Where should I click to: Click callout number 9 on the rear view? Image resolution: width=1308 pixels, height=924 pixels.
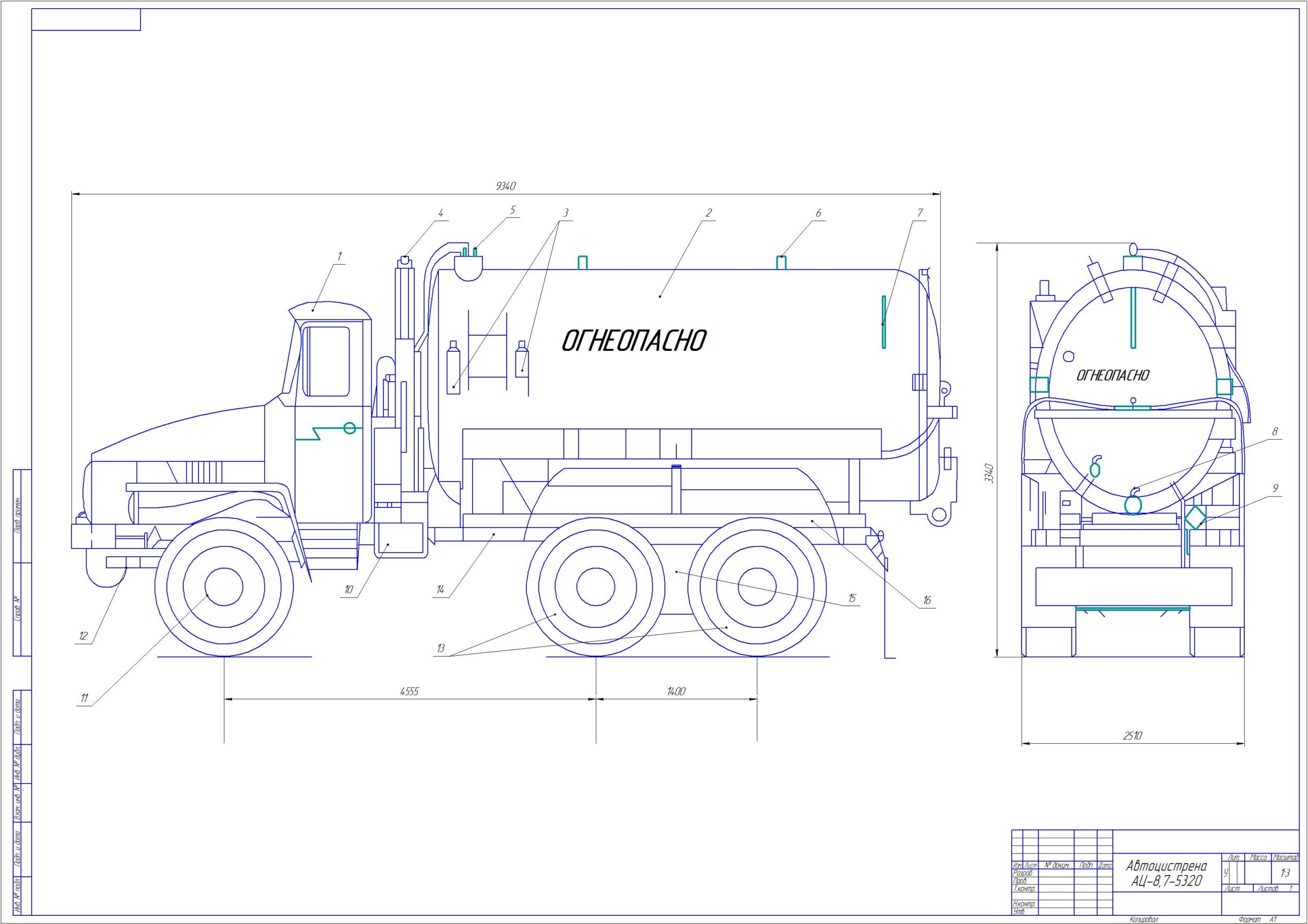tap(1275, 488)
